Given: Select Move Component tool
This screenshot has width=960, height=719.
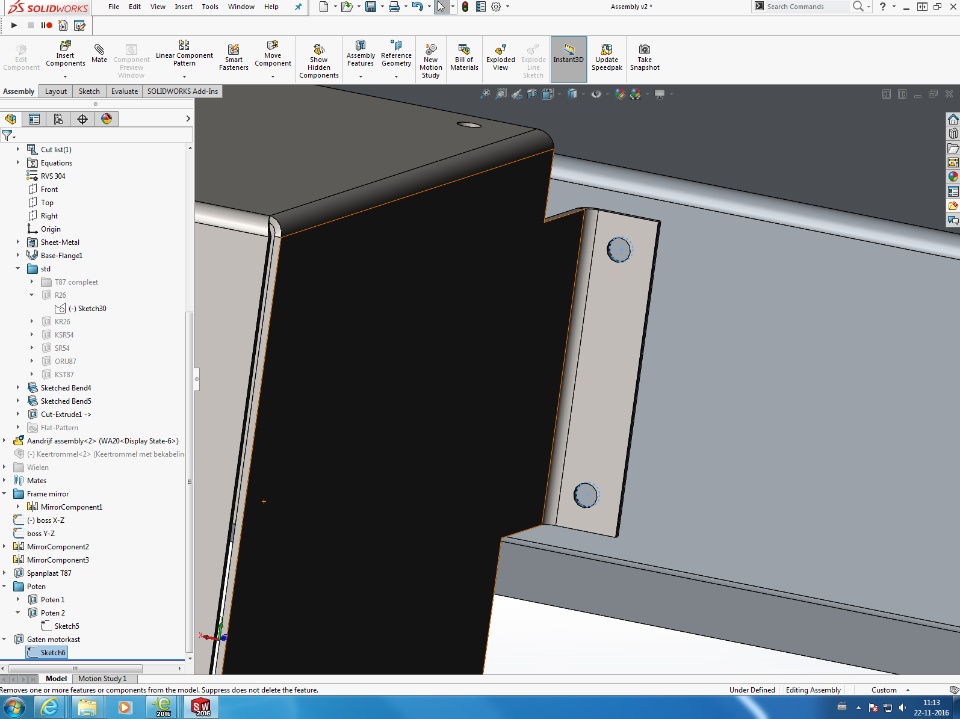Looking at the screenshot, I should (272, 54).
